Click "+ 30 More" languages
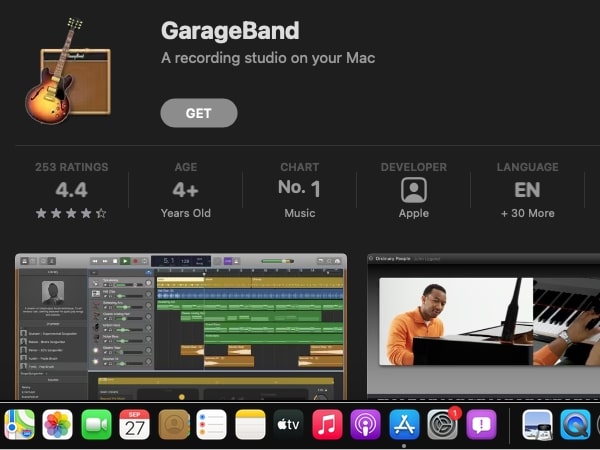 pyautogui.click(x=528, y=213)
